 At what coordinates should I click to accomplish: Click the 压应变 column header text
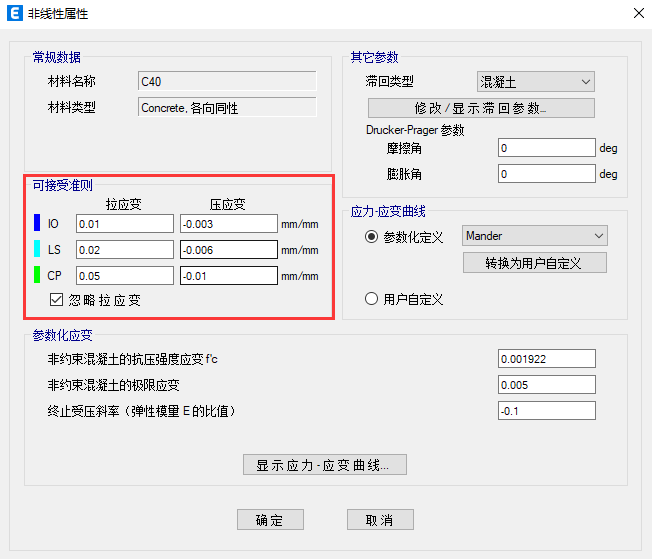227,204
